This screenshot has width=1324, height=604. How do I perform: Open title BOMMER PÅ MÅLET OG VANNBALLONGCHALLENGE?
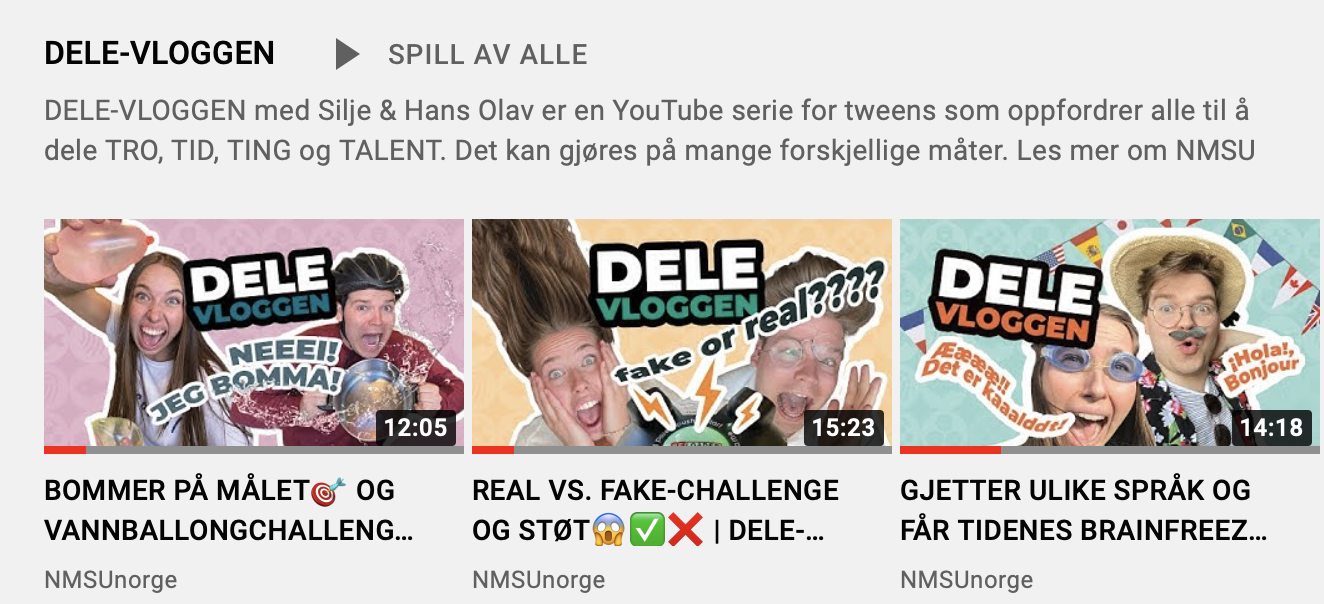(x=229, y=510)
